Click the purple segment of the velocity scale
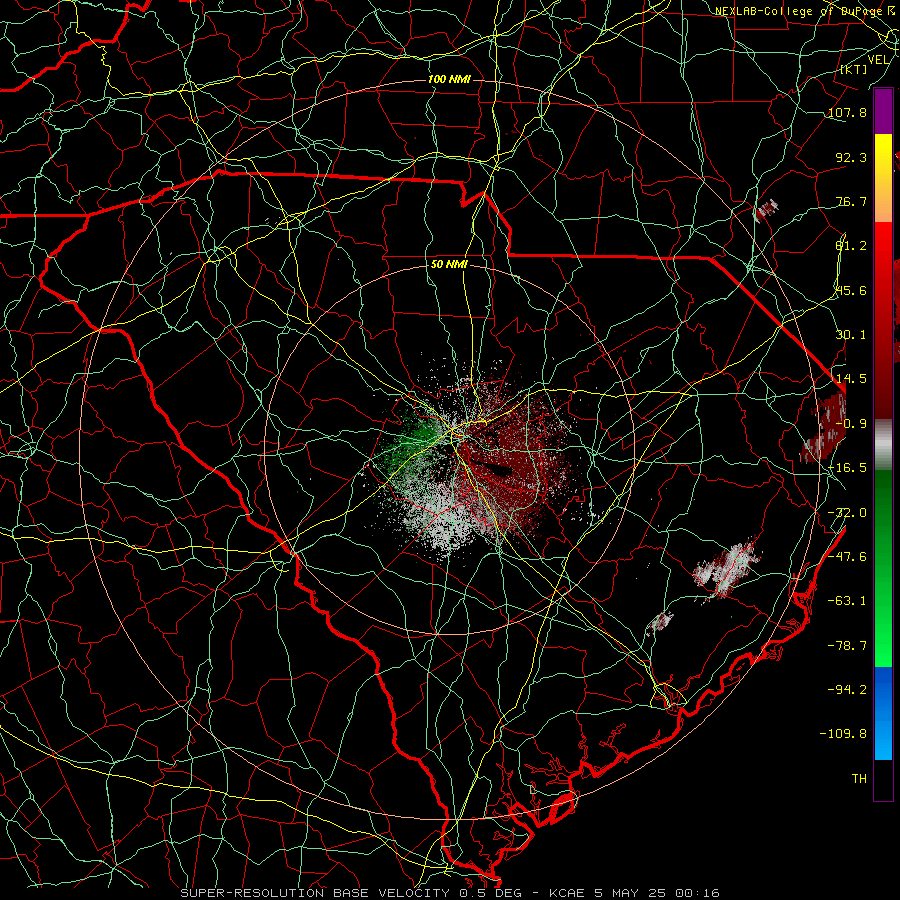Screen dimensions: 900x900 click(x=883, y=111)
